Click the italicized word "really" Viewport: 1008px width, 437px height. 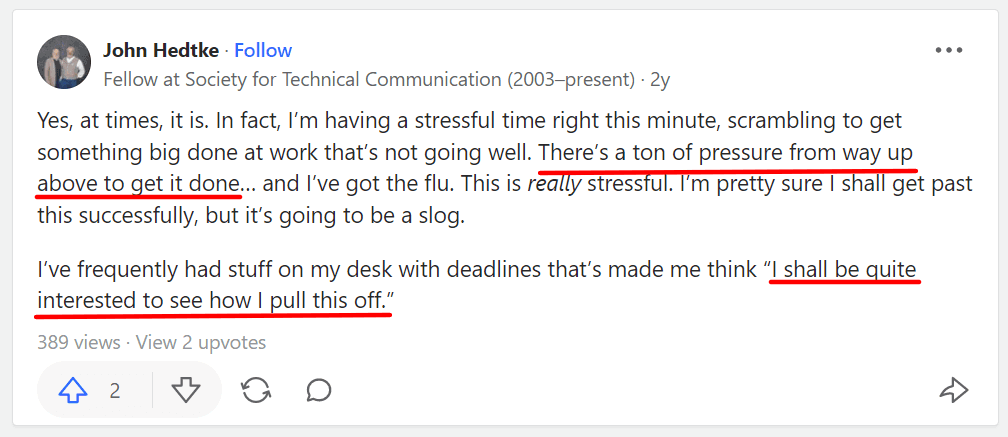pyautogui.click(x=556, y=184)
